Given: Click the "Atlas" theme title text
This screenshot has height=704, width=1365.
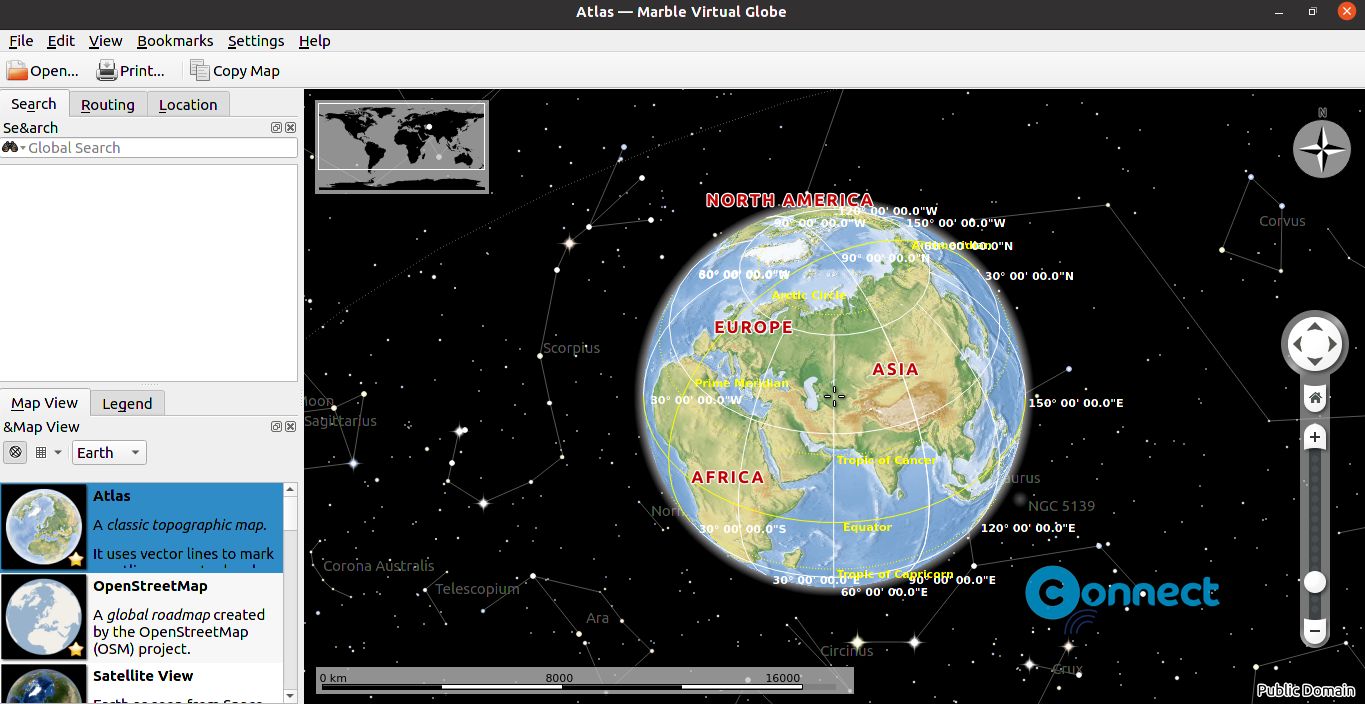Looking at the screenshot, I should pyautogui.click(x=112, y=496).
